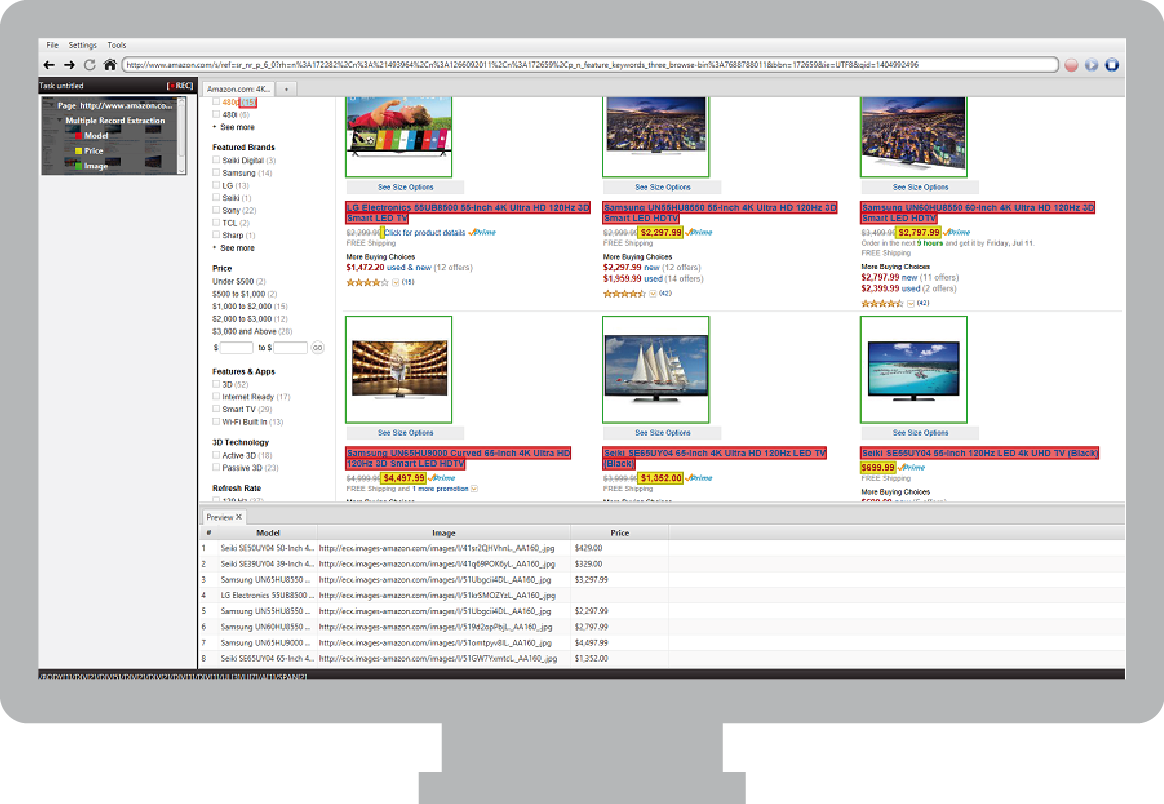1164x804 pixels.
Task: Open a new browser tab with plus
Action: [287, 89]
